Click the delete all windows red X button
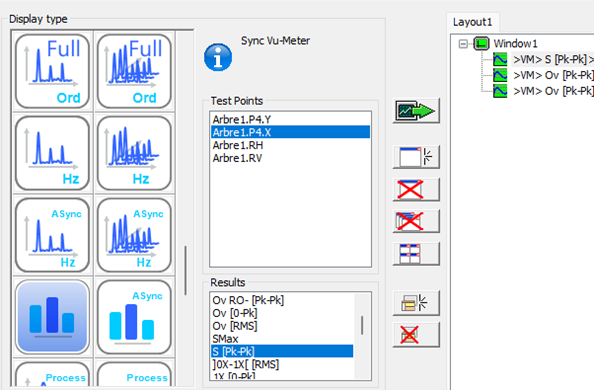 (416, 221)
